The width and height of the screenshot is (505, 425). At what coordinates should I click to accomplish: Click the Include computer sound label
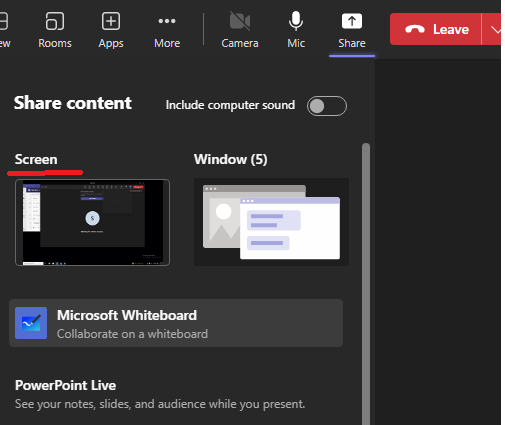tap(230, 105)
